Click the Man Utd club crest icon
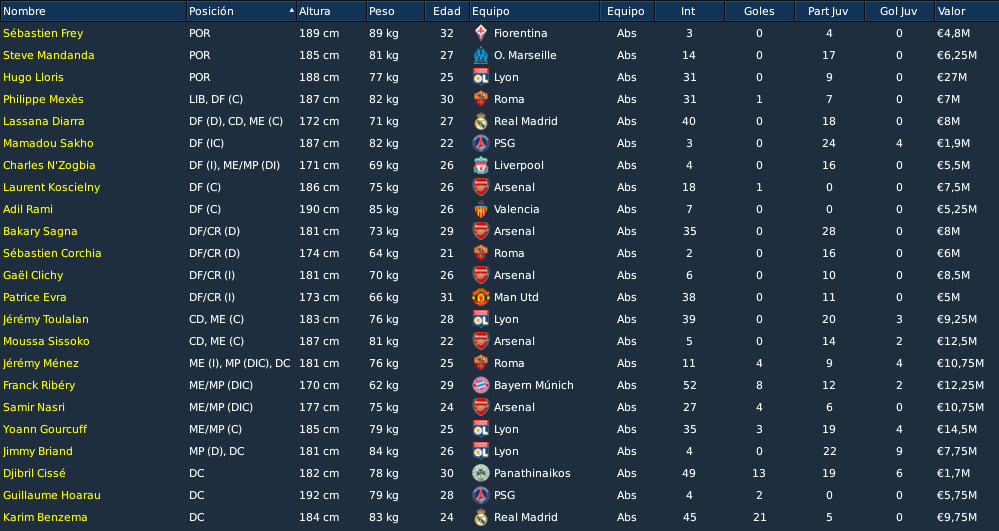999x531 pixels. pyautogui.click(x=481, y=298)
